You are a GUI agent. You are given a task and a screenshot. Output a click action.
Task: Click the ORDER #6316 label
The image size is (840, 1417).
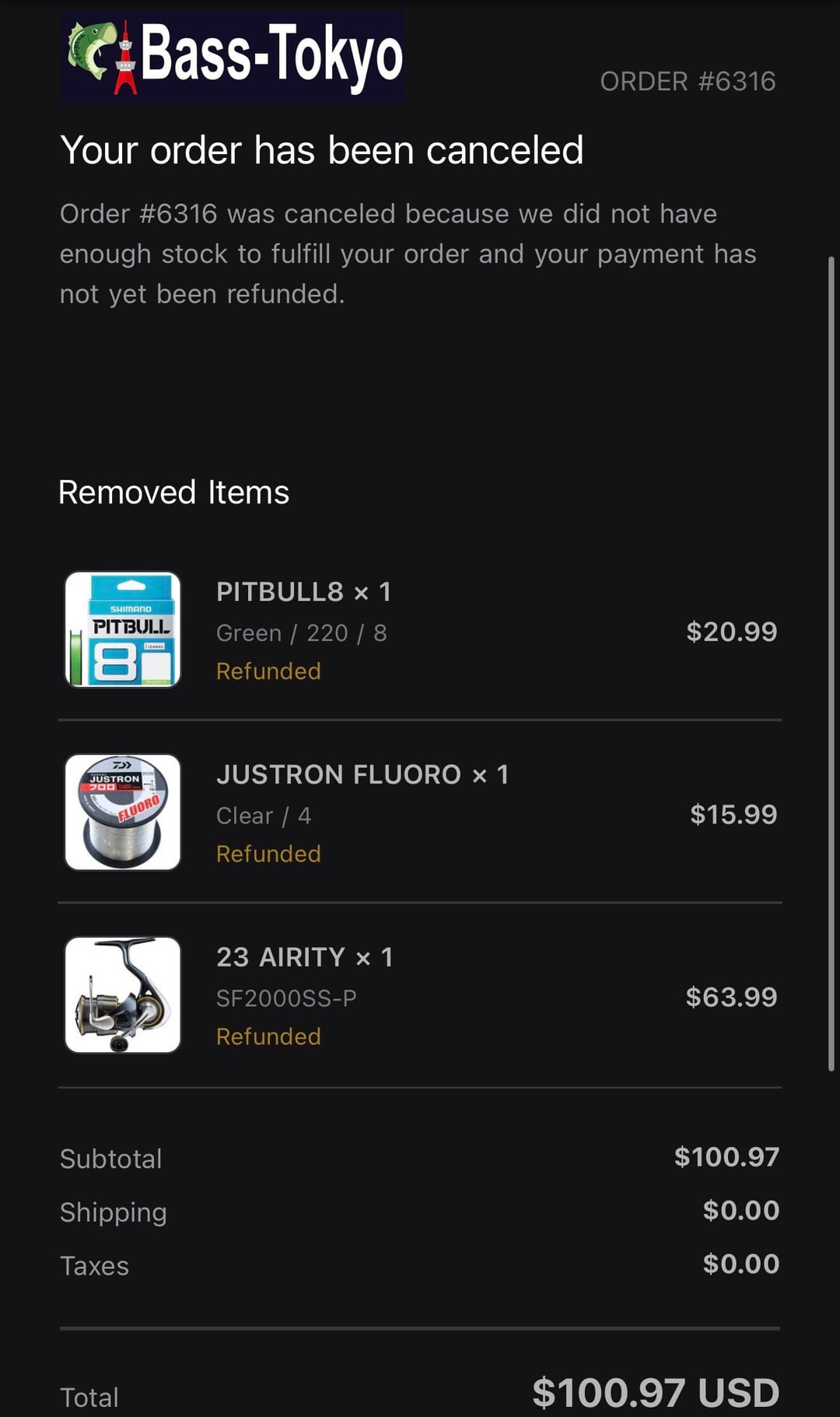[x=688, y=82]
